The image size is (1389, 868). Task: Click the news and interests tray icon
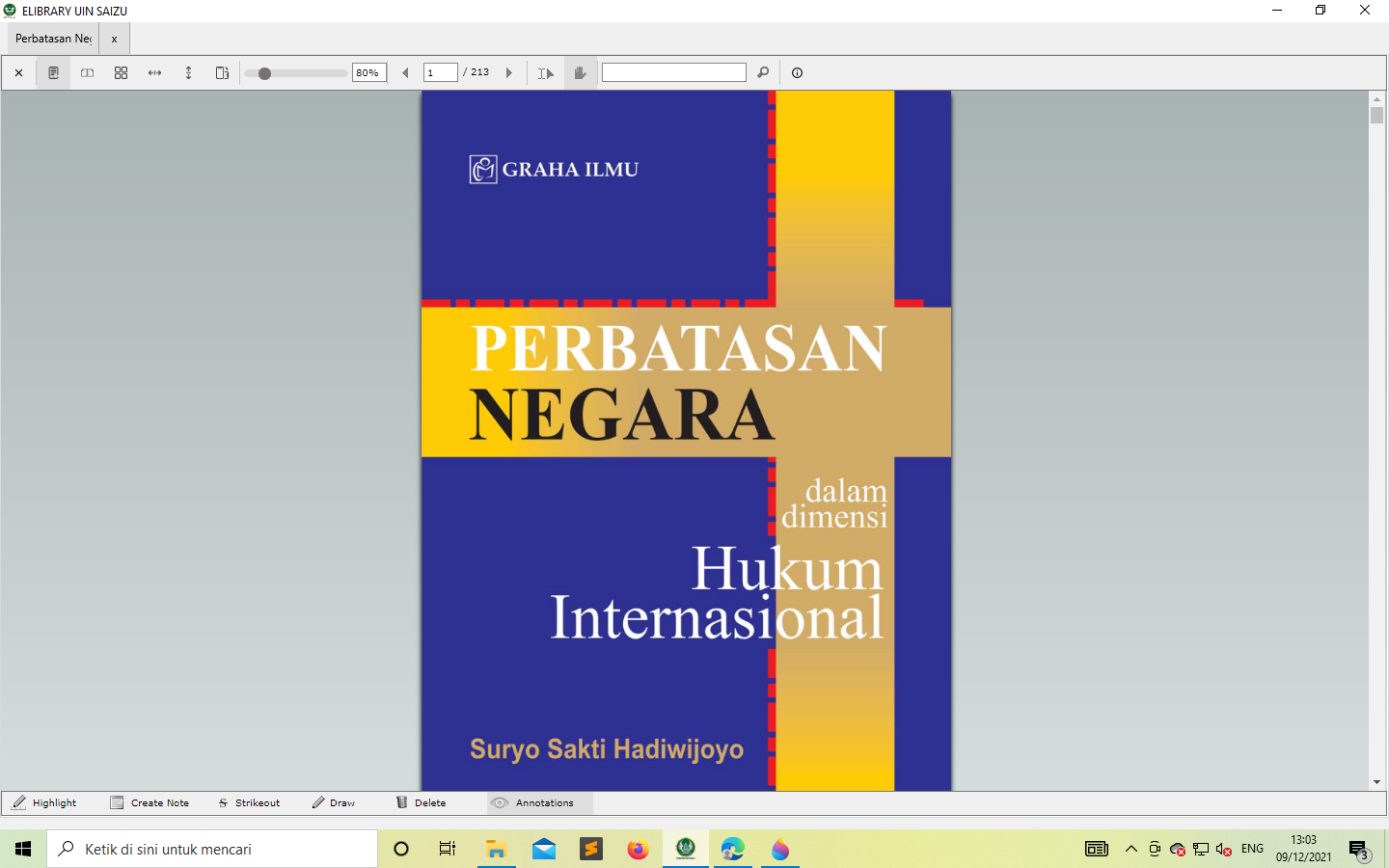click(1097, 849)
